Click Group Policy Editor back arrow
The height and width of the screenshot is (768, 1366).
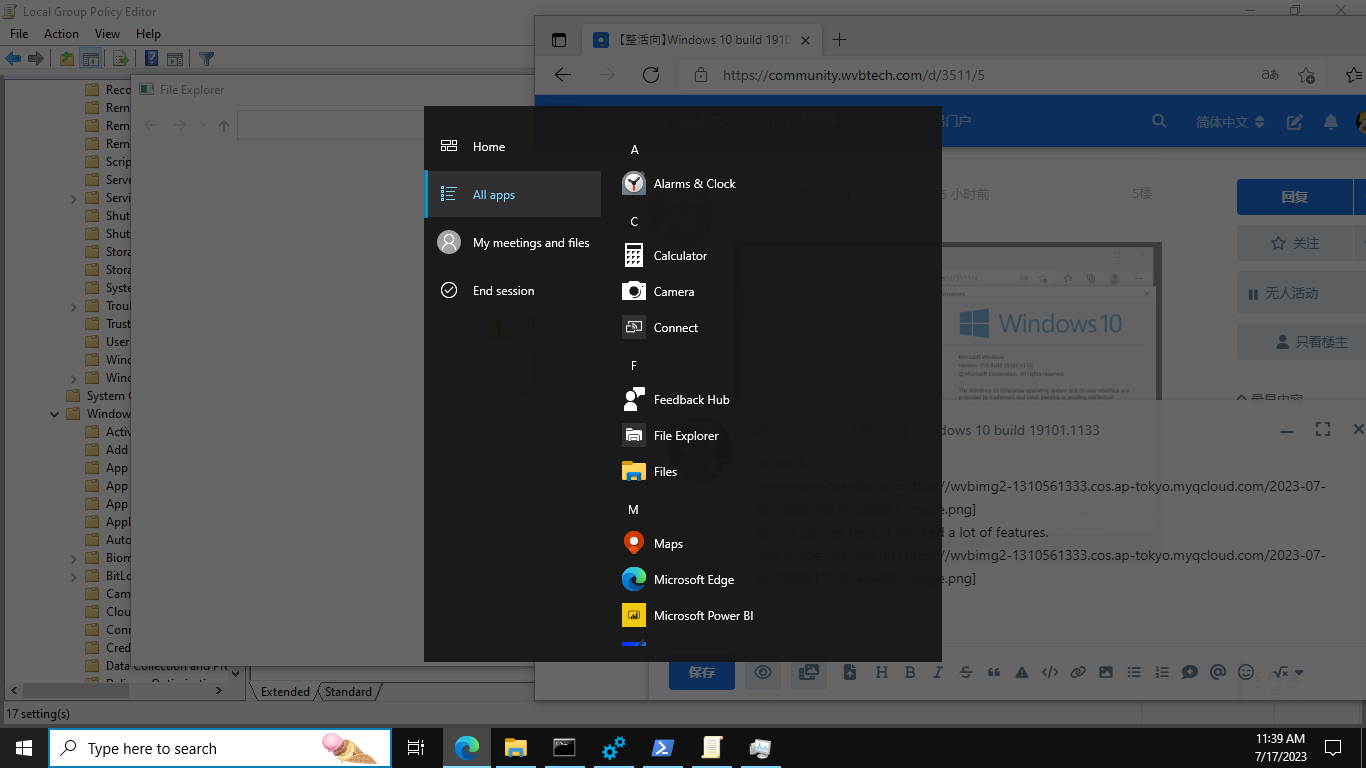coord(13,59)
